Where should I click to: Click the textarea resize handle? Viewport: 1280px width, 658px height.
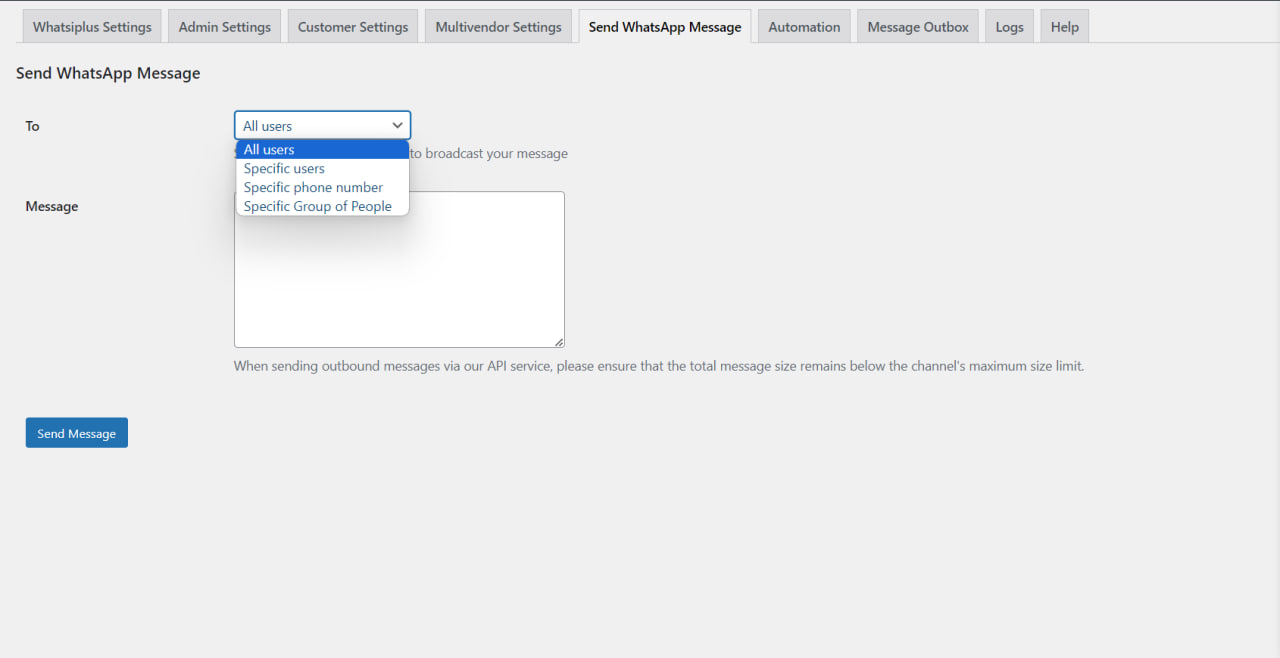pos(560,342)
